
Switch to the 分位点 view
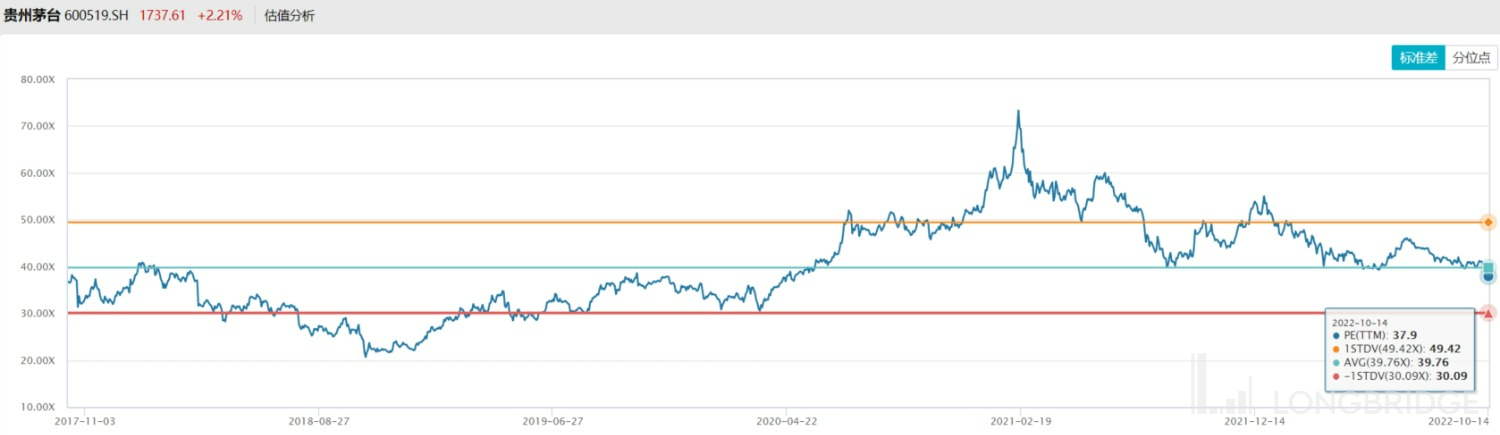[1471, 58]
